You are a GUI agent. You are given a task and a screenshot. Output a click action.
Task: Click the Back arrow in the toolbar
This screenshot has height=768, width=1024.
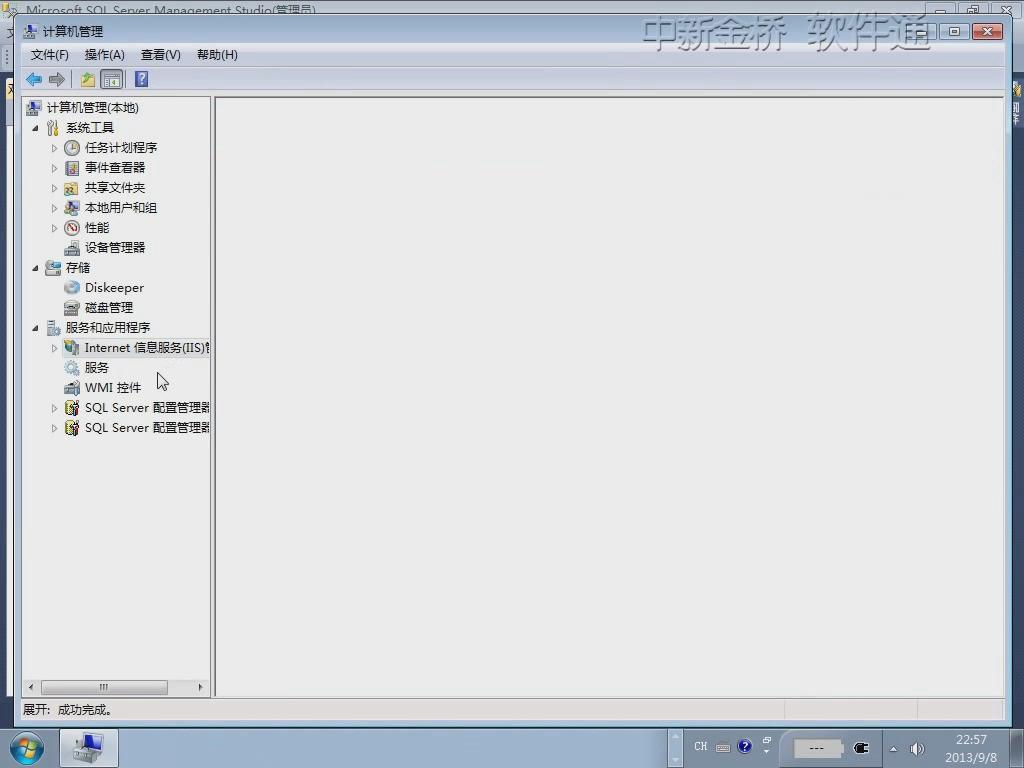point(34,80)
